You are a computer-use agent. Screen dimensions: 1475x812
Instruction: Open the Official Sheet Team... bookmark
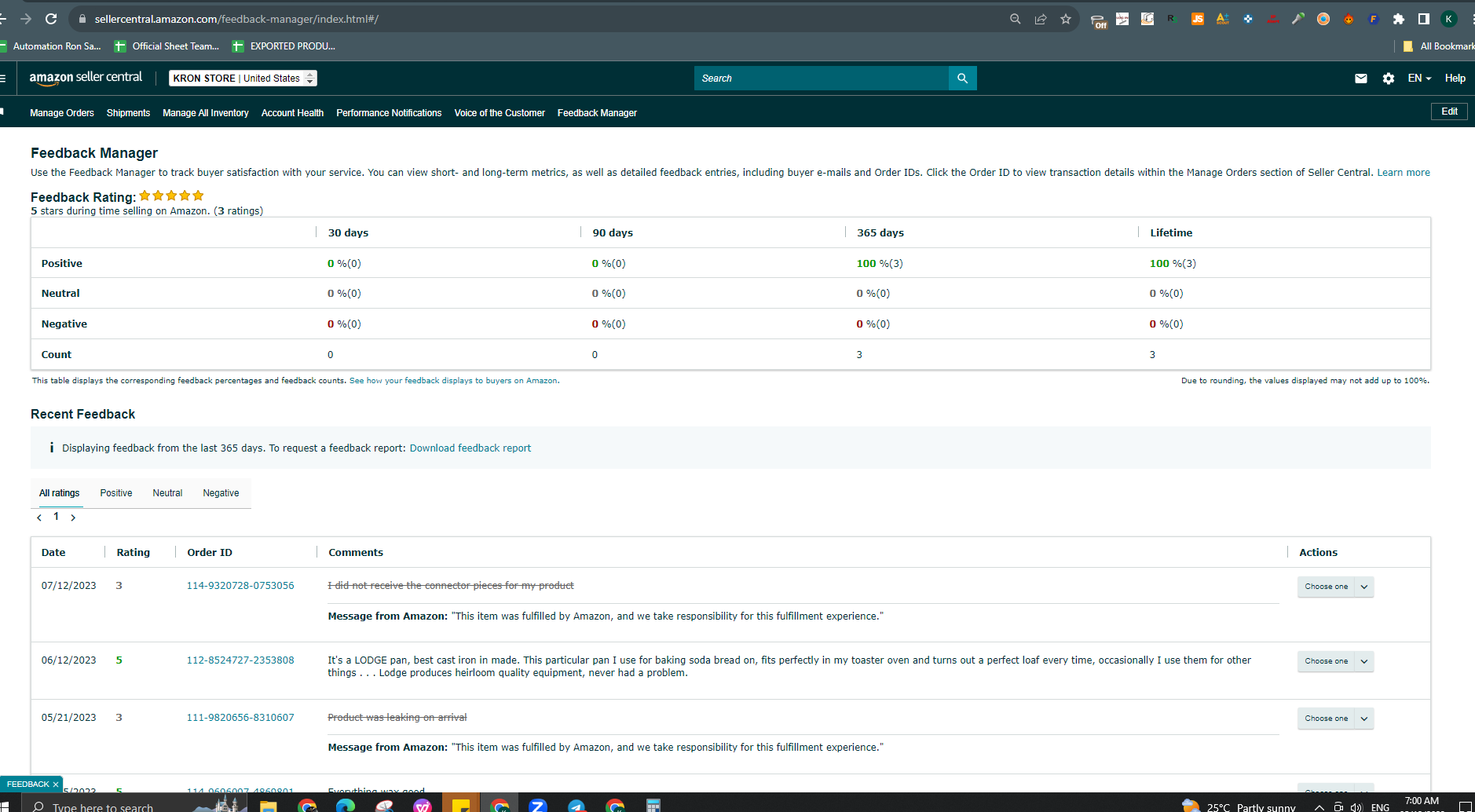[167, 46]
